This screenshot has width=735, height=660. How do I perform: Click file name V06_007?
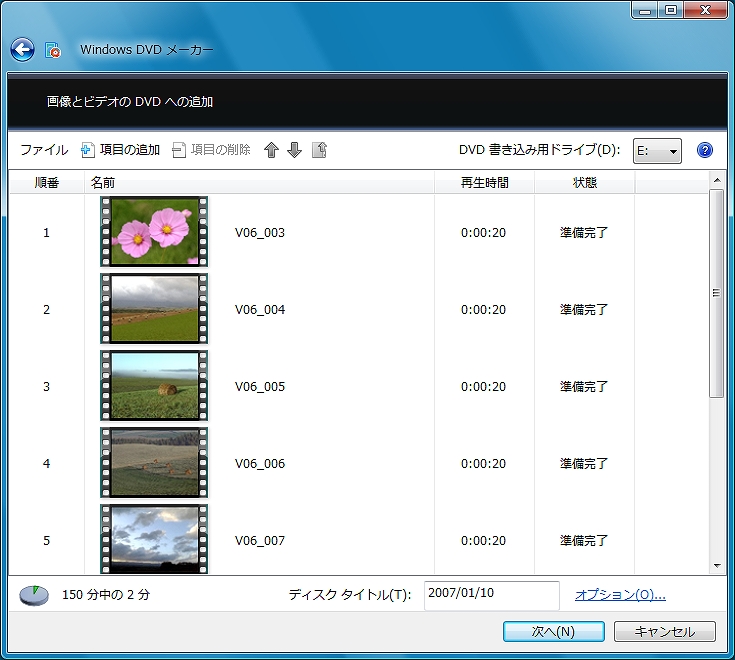tap(260, 540)
